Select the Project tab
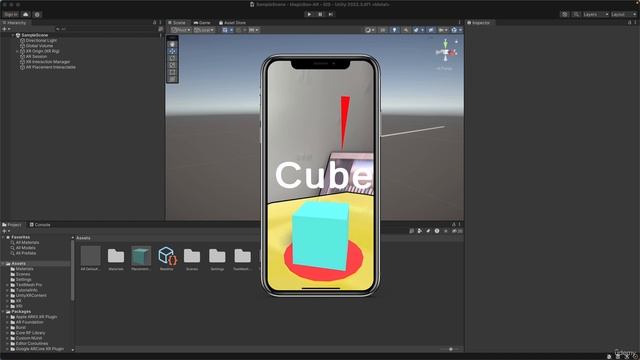 click(x=12, y=225)
